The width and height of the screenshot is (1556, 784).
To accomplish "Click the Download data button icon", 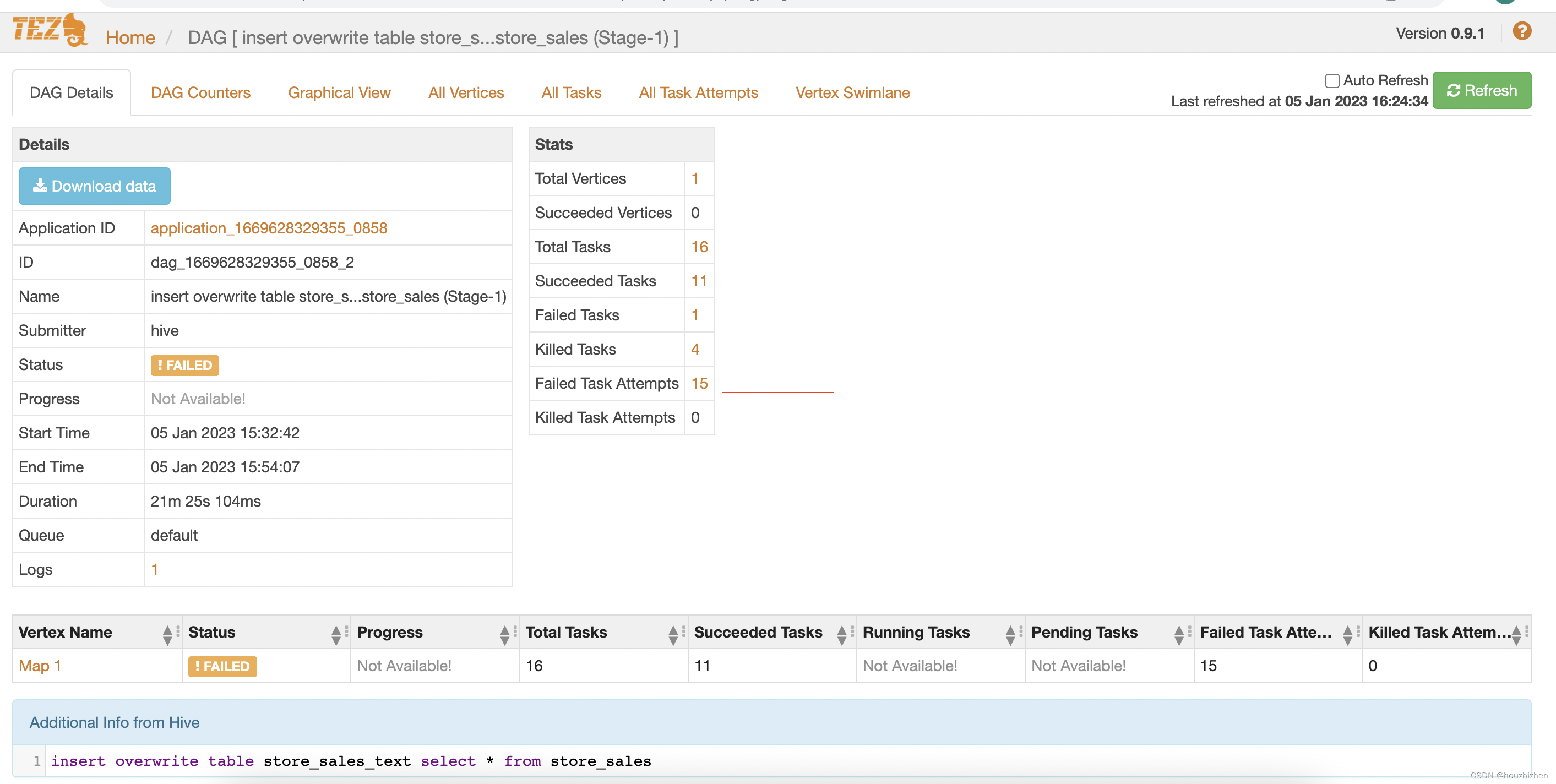I will 39,185.
